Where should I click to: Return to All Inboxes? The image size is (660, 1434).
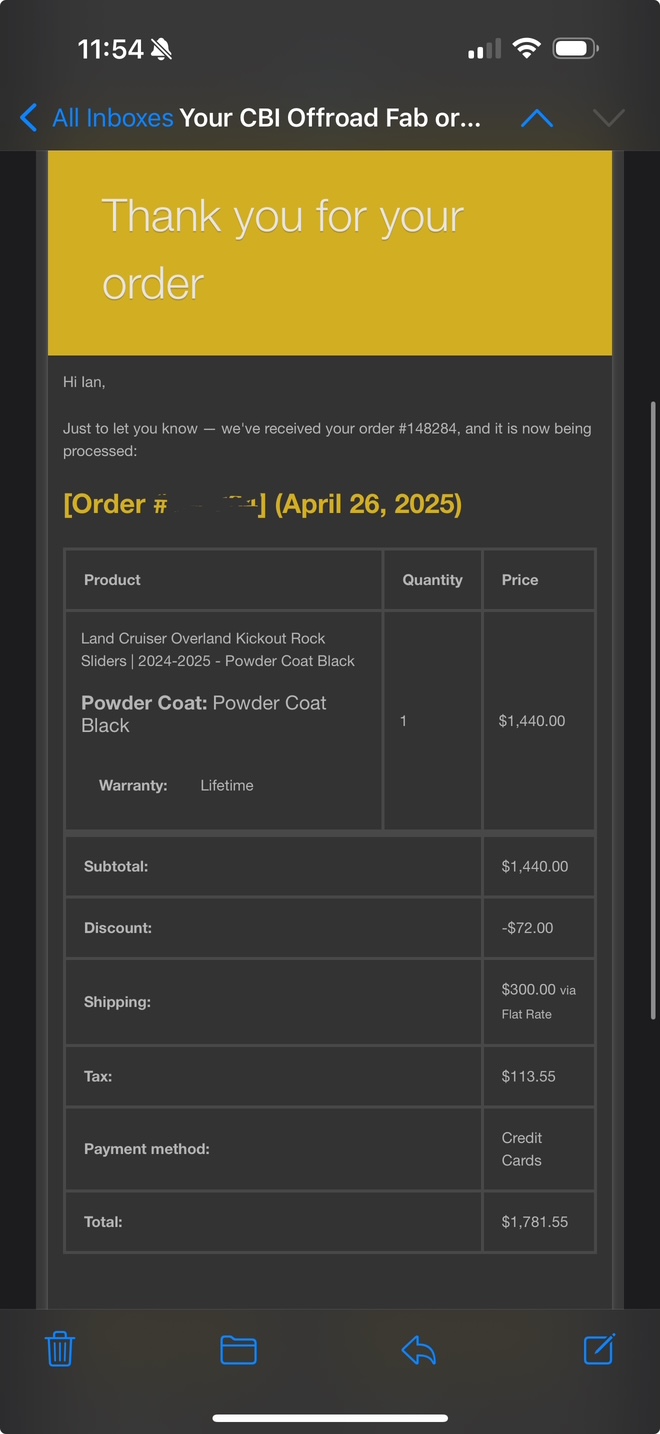tap(112, 118)
